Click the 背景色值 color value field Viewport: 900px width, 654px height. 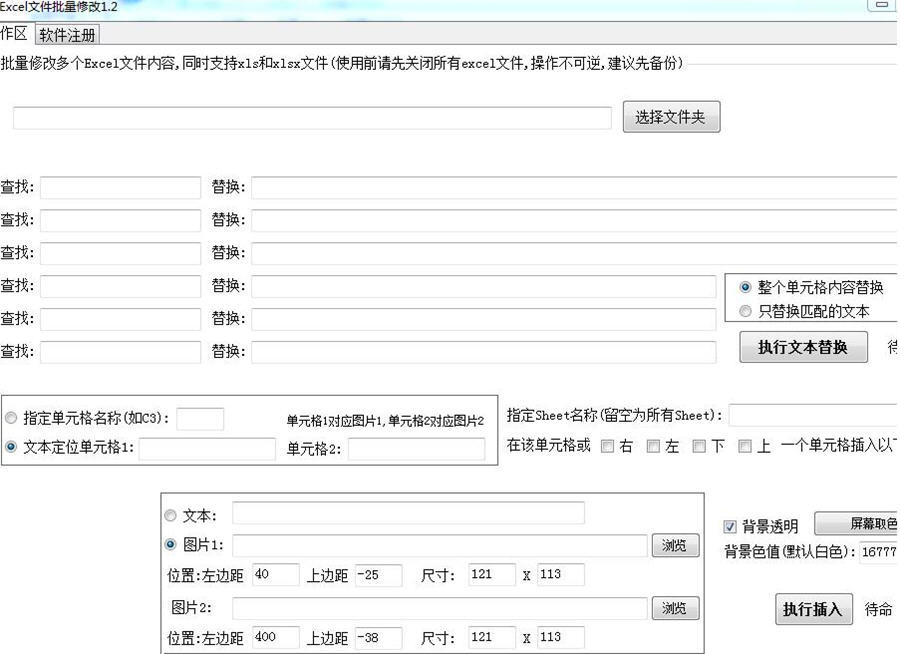pos(878,552)
